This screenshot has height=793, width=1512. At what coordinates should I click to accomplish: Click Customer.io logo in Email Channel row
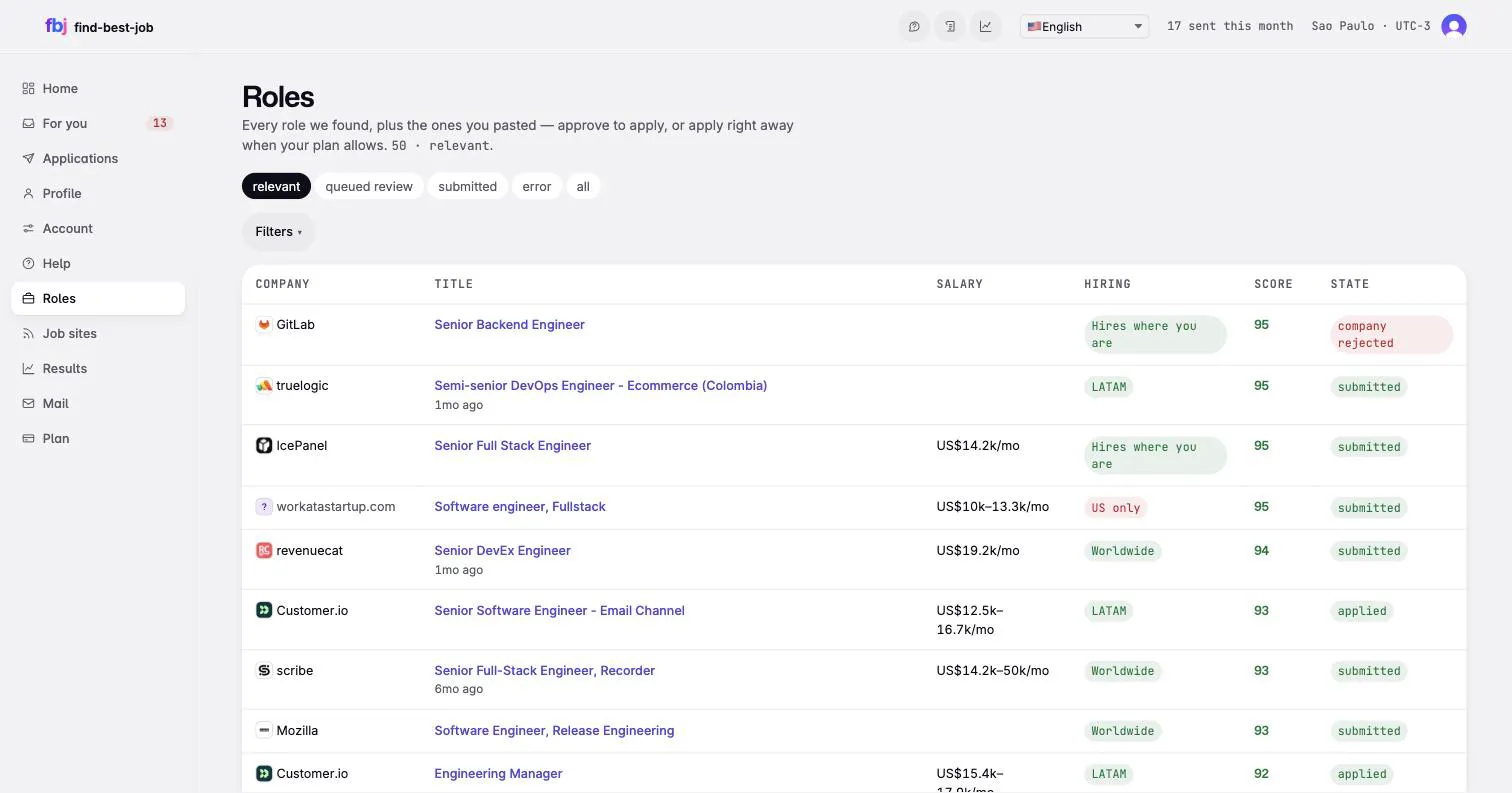coord(264,611)
